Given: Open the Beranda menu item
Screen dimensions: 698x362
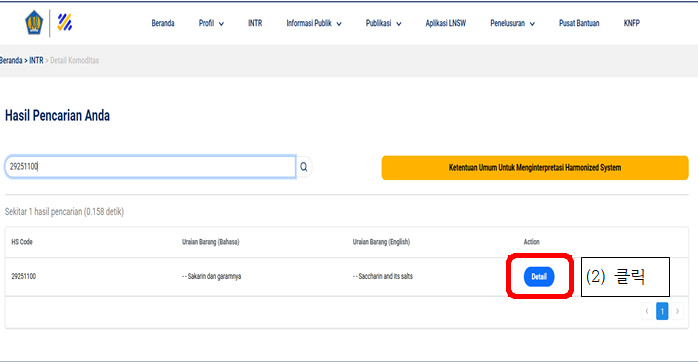Looking at the screenshot, I should click(163, 23).
